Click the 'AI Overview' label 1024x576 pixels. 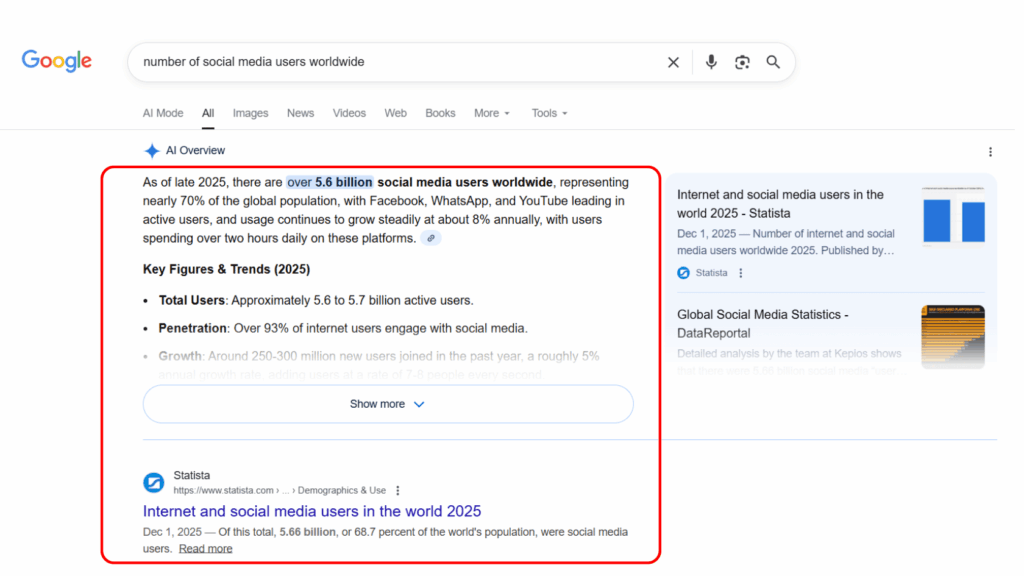pyautogui.click(x=195, y=151)
